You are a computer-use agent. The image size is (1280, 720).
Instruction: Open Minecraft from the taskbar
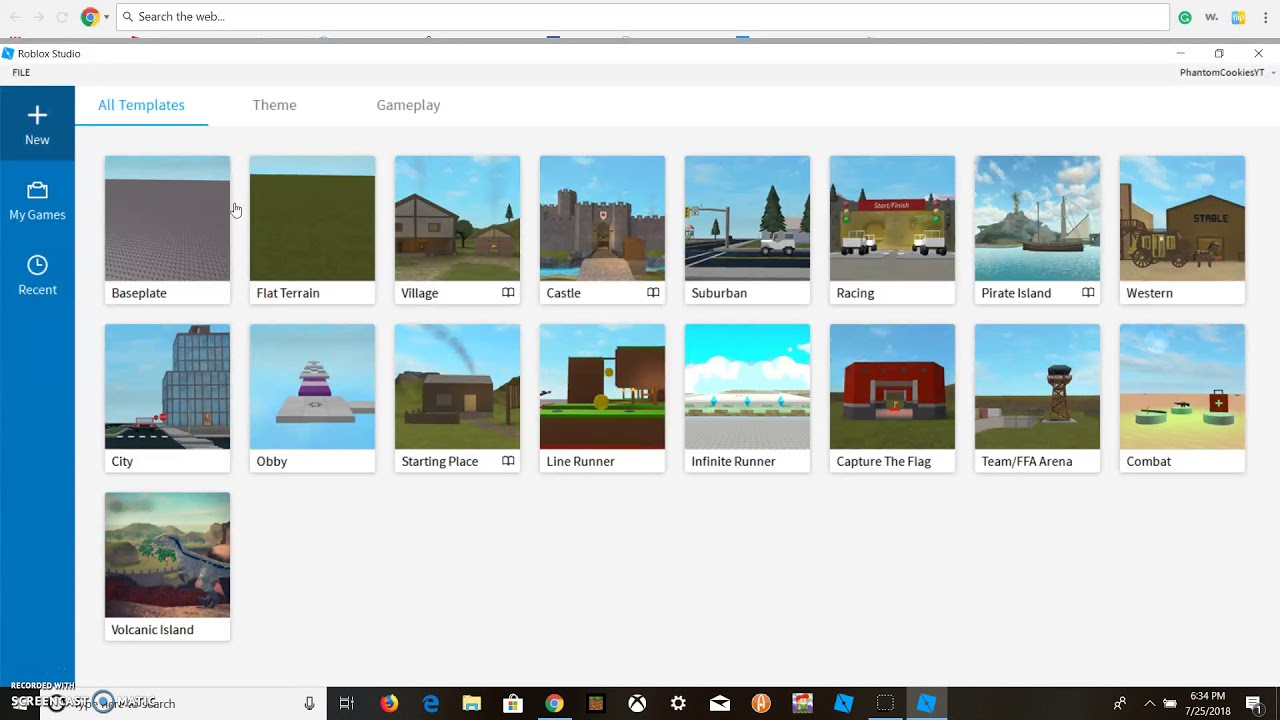pos(596,703)
